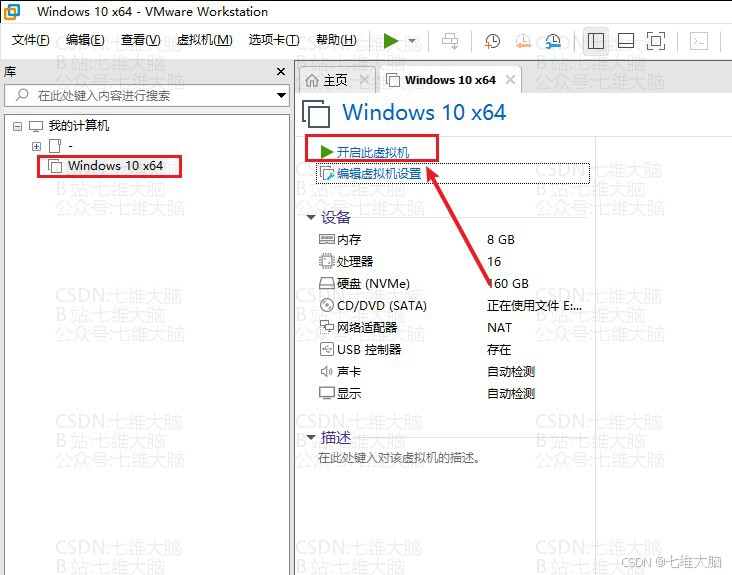
Task: Close the Windows 10 x64 tab
Action: click(x=511, y=80)
